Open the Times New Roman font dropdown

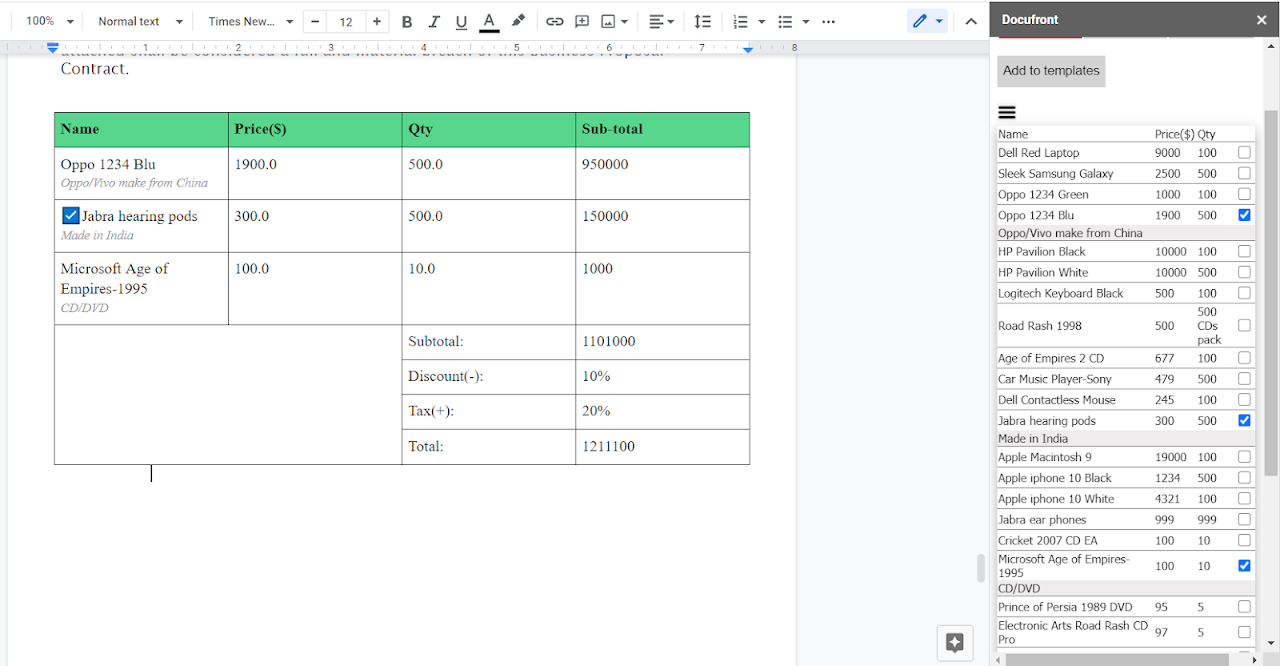[251, 21]
